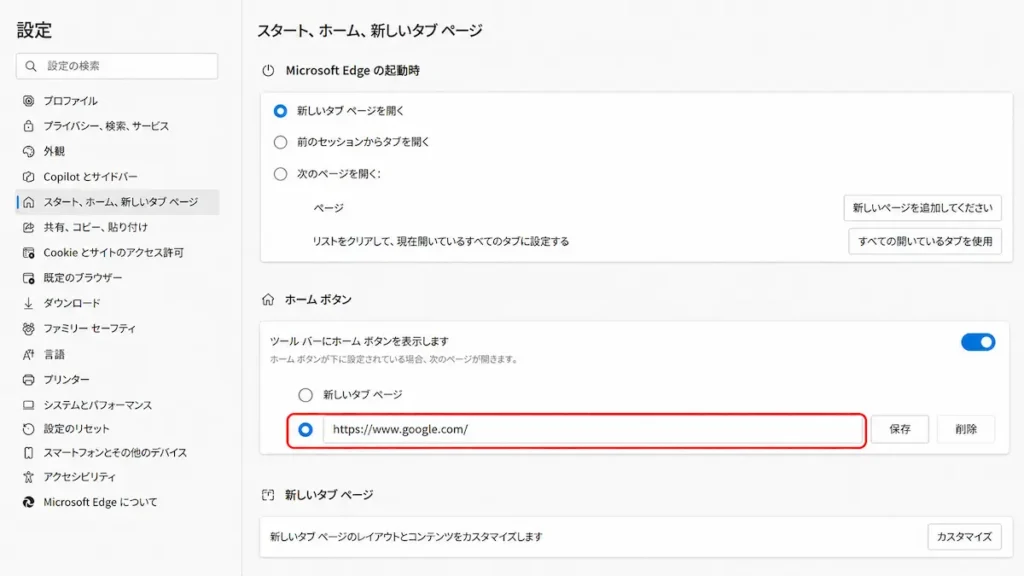Open Microsoft Edge について page

(100, 502)
